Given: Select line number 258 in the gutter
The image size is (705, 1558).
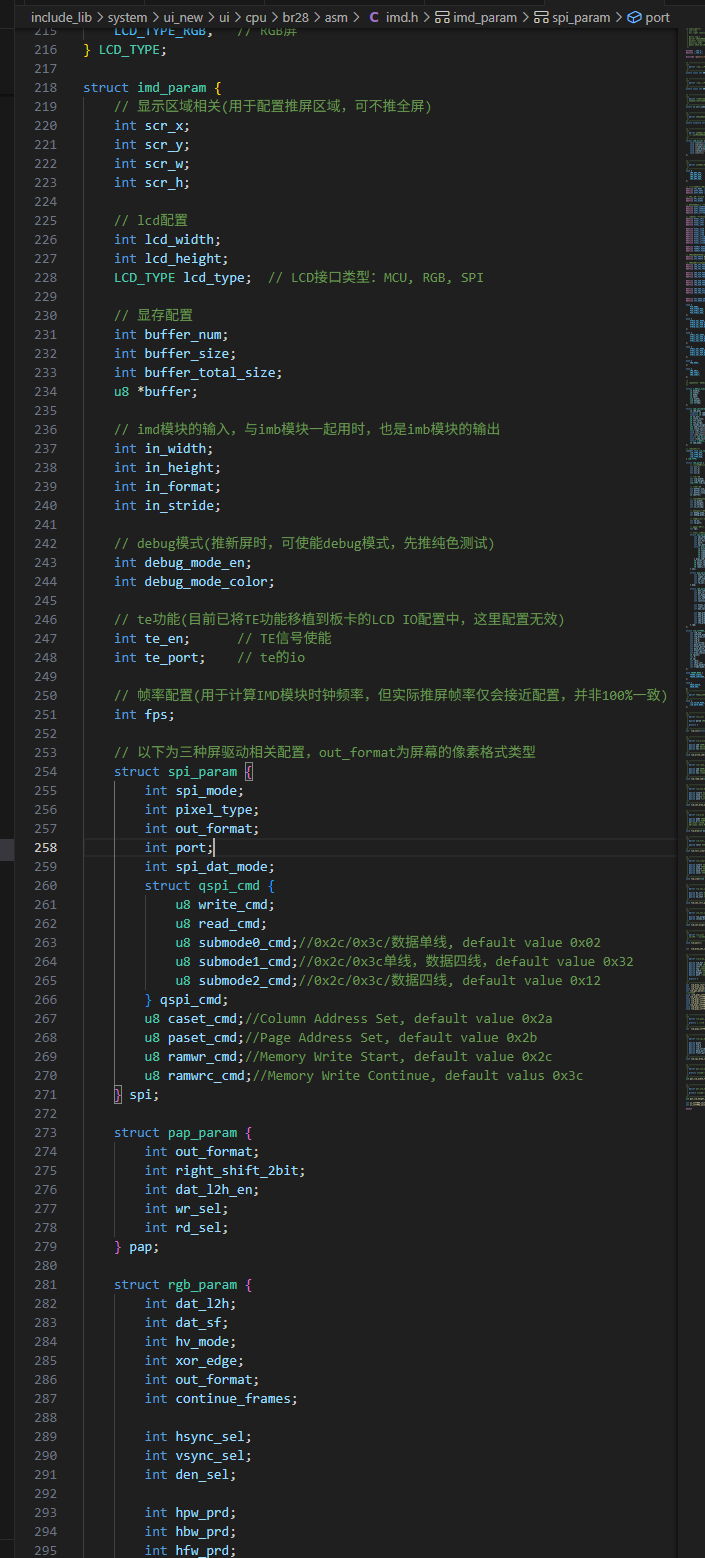Looking at the screenshot, I should (46, 847).
